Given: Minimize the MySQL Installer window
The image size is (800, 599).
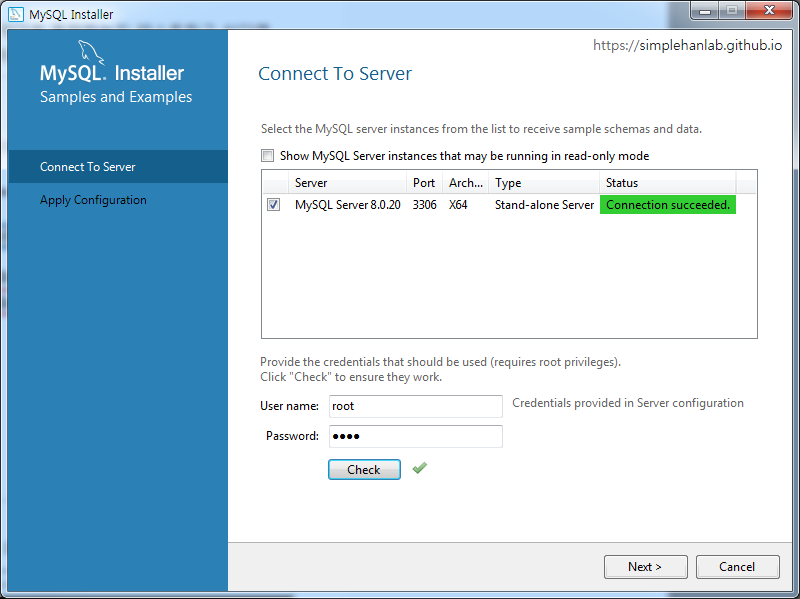Looking at the screenshot, I should (705, 11).
